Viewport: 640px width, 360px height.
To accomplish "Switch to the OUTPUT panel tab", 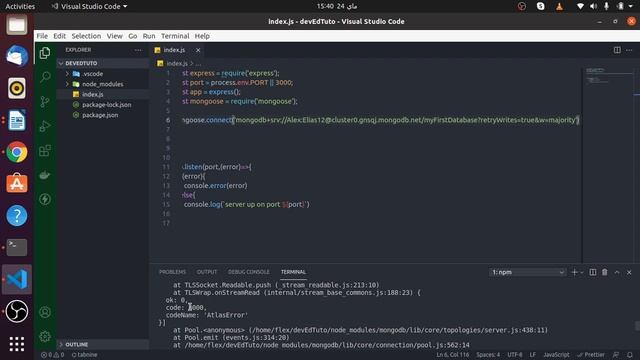I will coord(207,272).
